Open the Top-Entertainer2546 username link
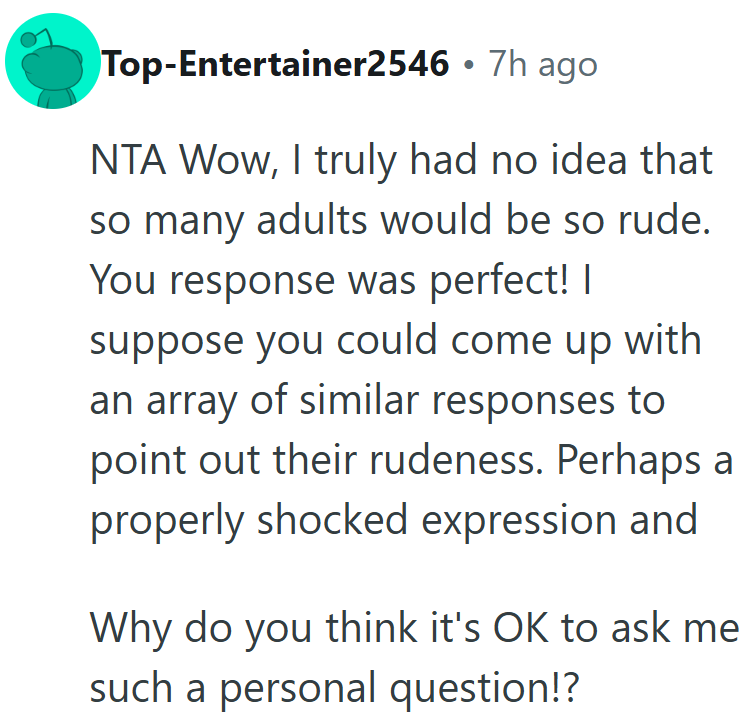Viewport: 756px width, 717px height. 275,65
